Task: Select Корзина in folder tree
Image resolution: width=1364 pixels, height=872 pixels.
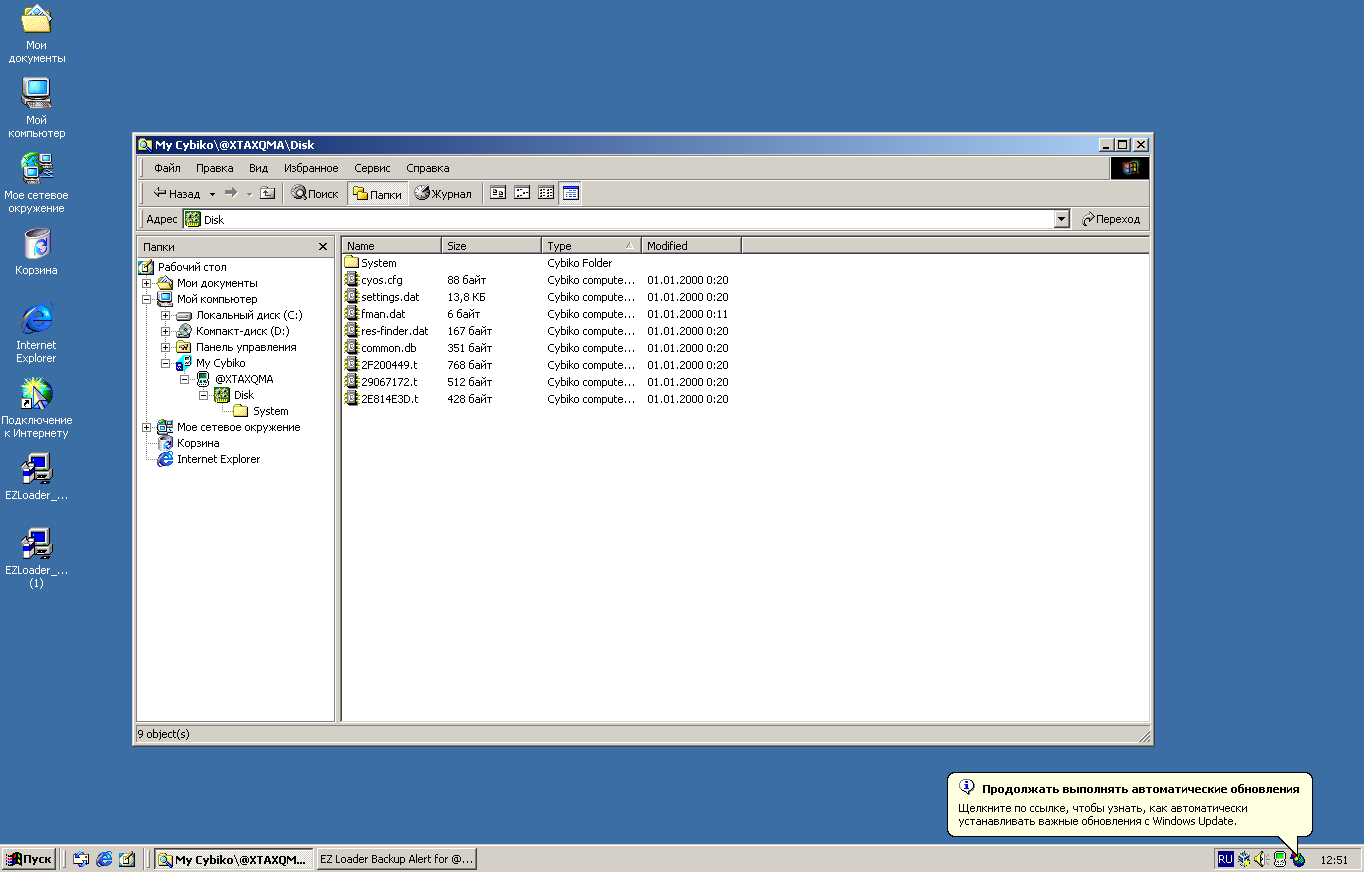Action: coord(198,443)
